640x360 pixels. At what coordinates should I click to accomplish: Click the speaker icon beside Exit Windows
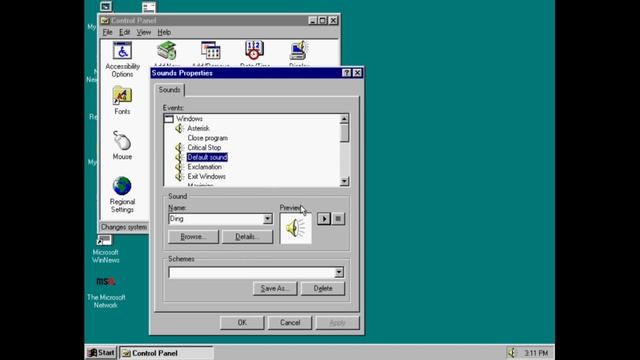pyautogui.click(x=179, y=176)
